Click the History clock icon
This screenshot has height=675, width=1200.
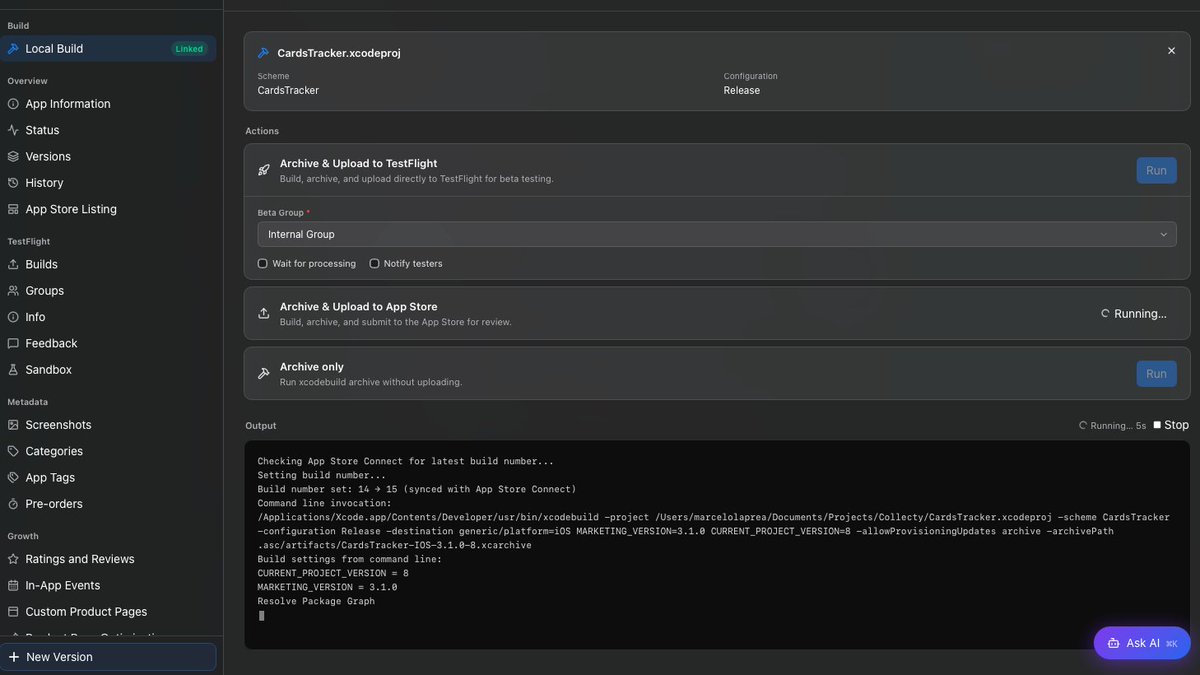point(13,183)
